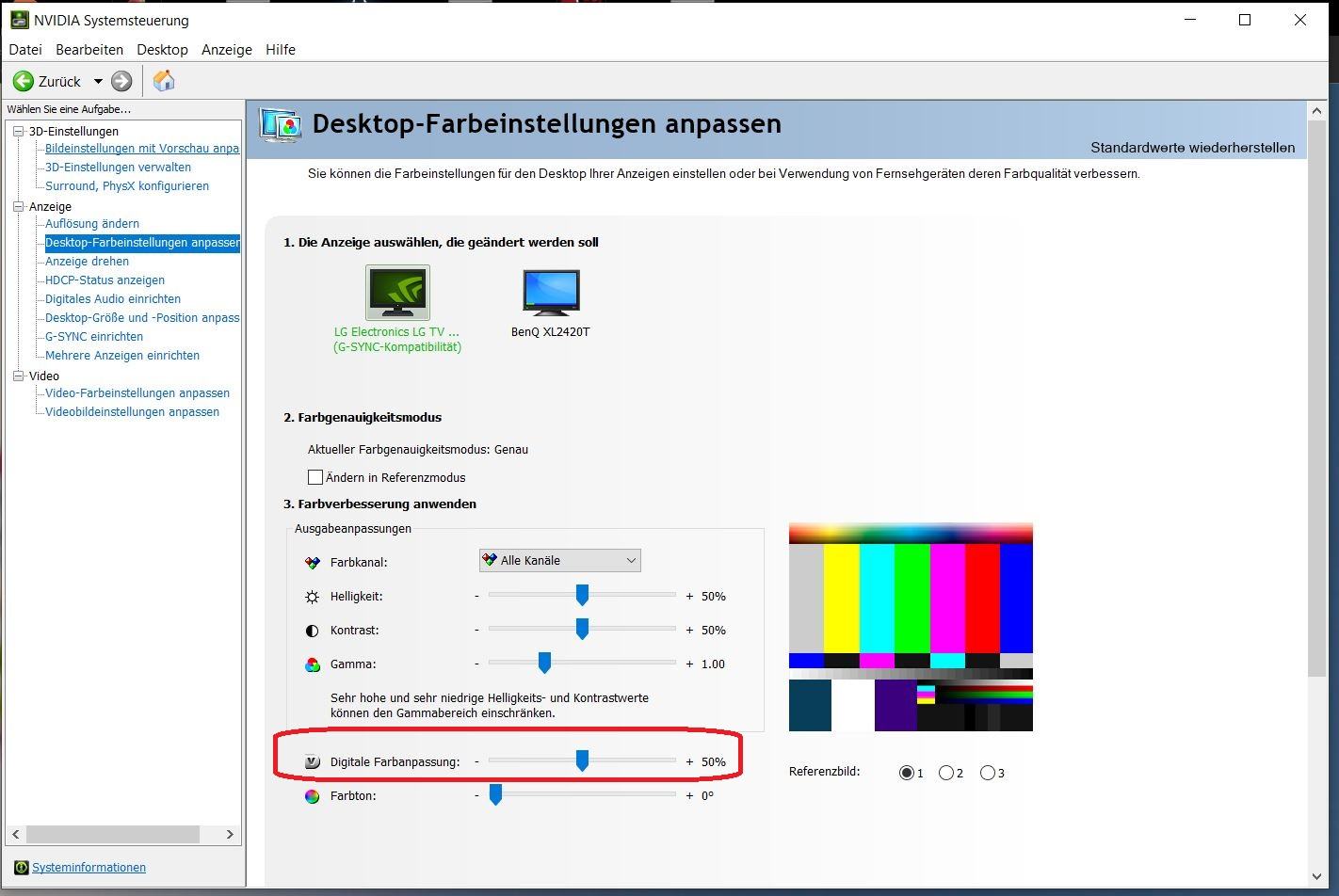Click the Helligkeit sun icon

click(x=313, y=597)
